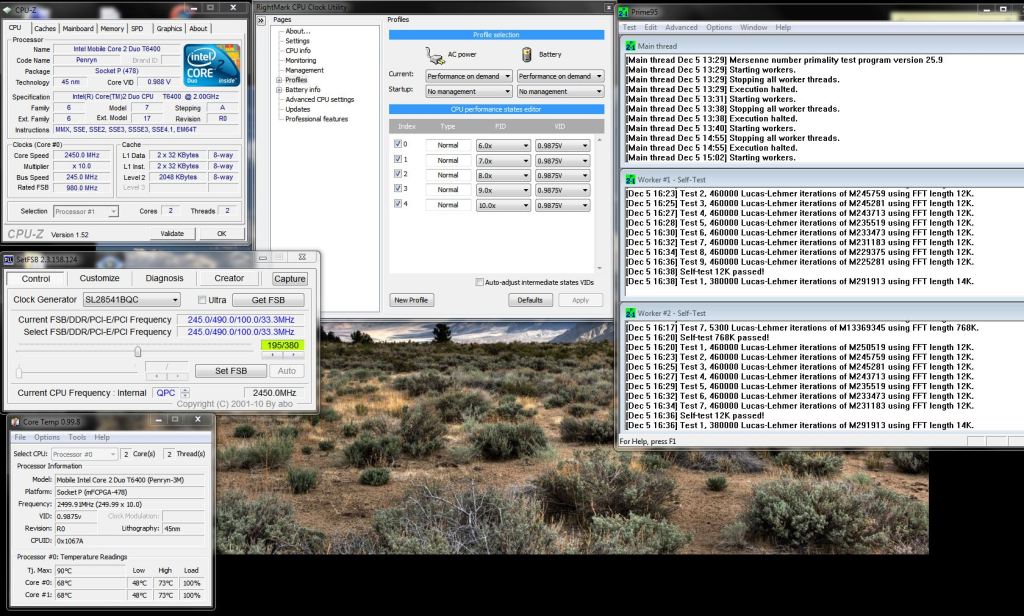Click the Prime95 application title icon
Viewport: 1024px width, 616px height.
pos(624,12)
